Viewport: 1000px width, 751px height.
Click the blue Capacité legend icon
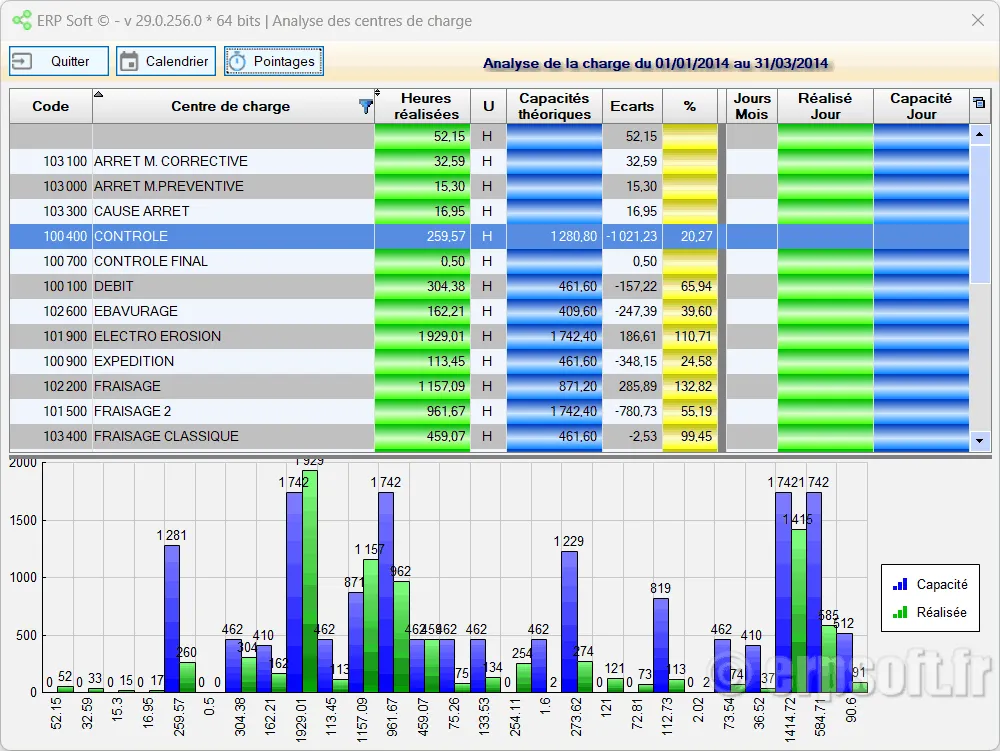[901, 584]
